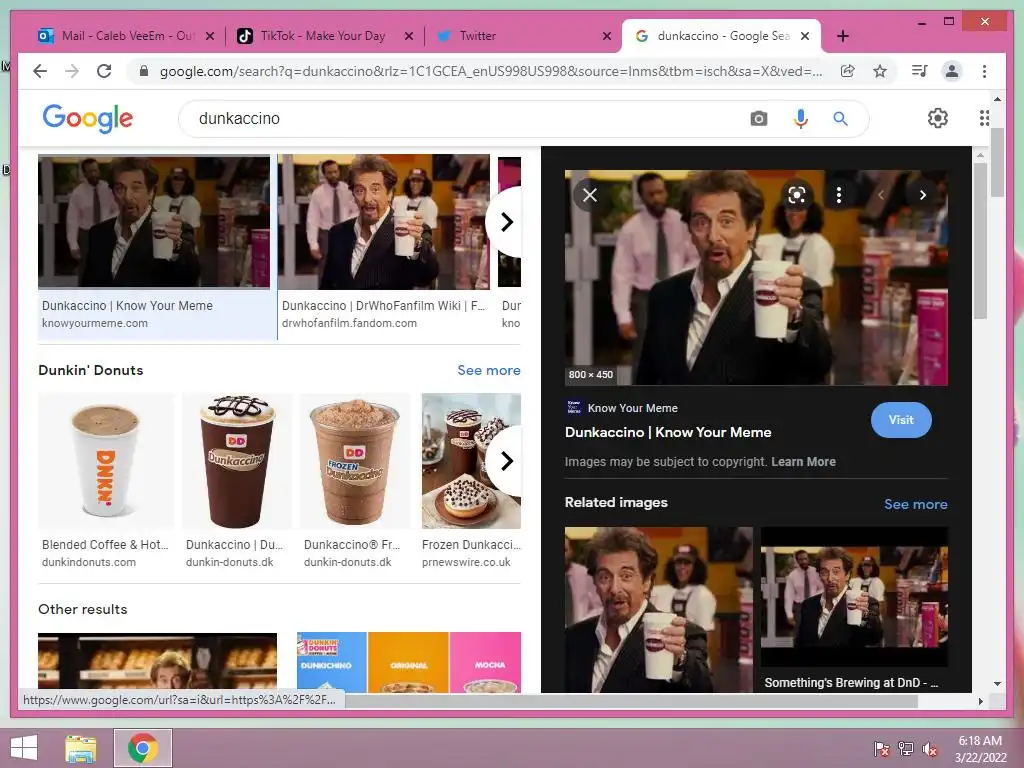The height and width of the screenshot is (768, 1024).
Task: Switch to the Mail - Caleb VeeEm tab
Action: tap(124, 36)
